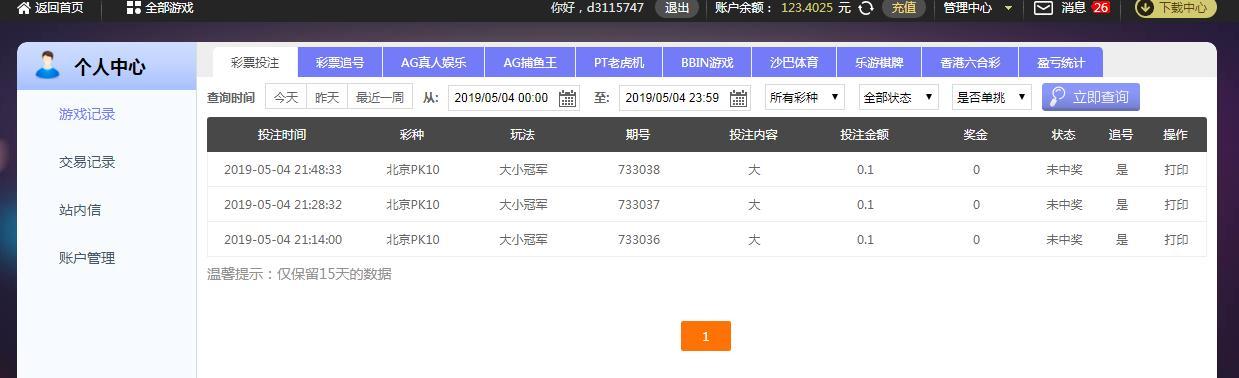Open the 管理中心 dropdown menu

point(978,8)
